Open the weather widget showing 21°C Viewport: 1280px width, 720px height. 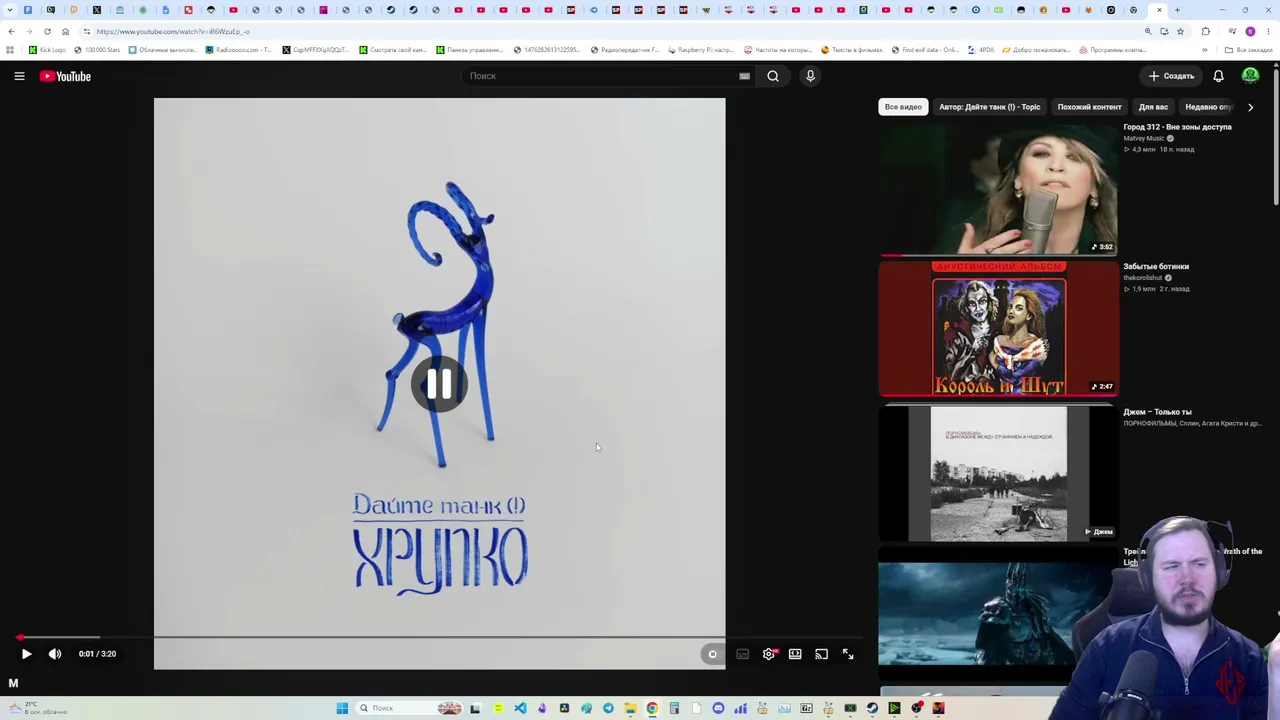tap(36, 708)
